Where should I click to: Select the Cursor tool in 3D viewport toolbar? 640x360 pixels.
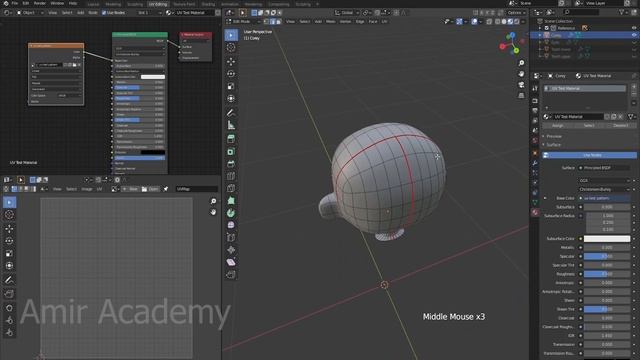231,47
